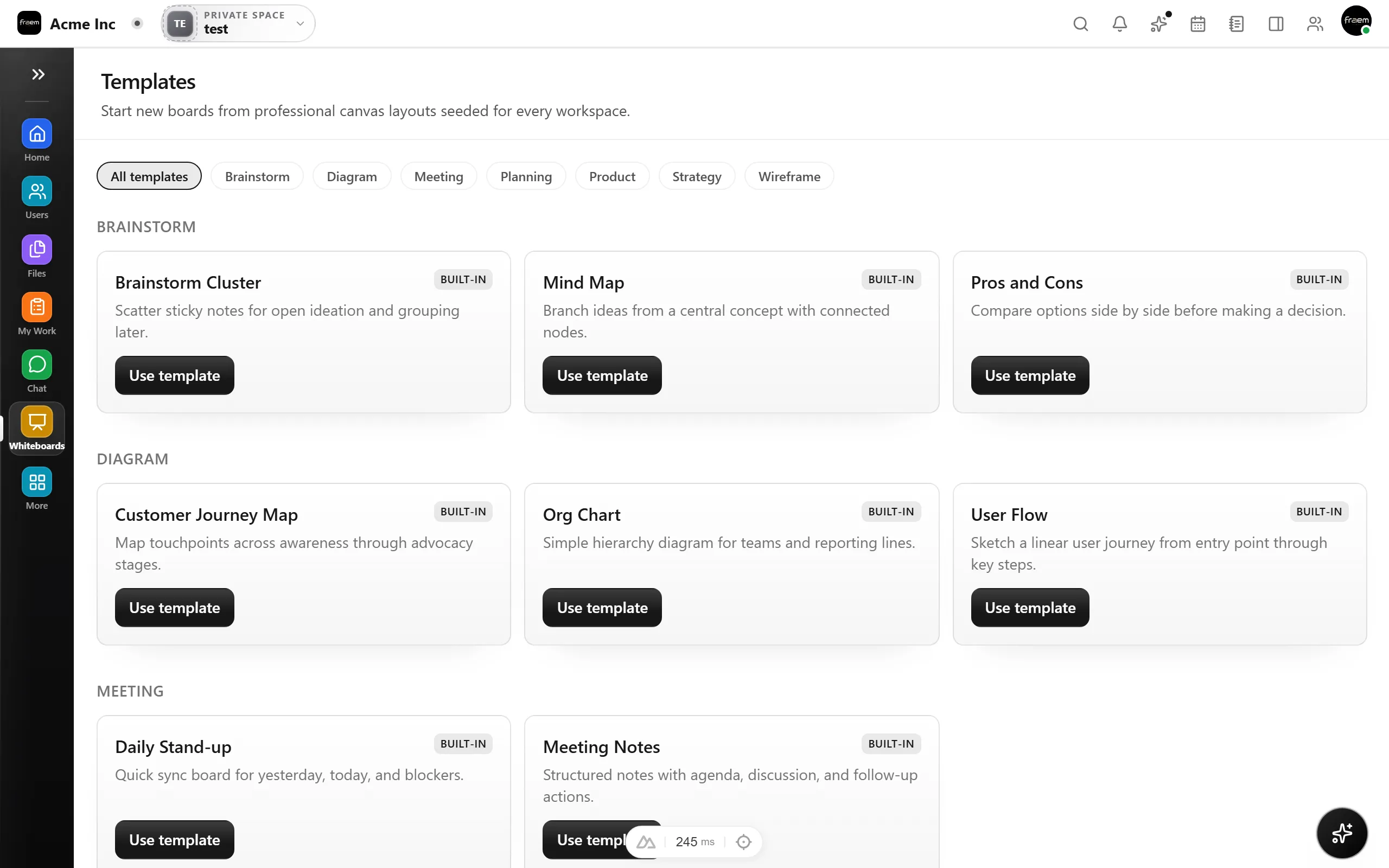
Task: Use the Brainstorm Cluster template
Action: [x=175, y=375]
